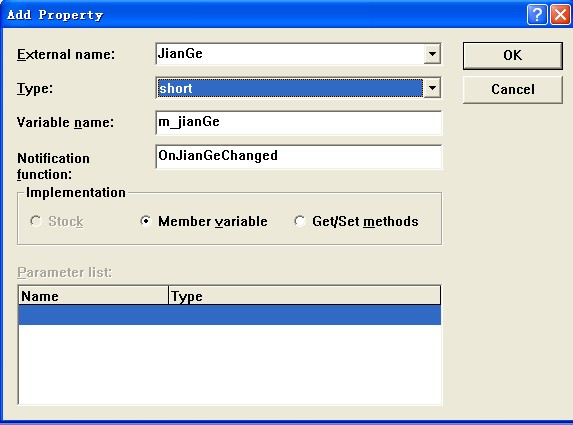Select the highlighted parameter list row

coord(229,315)
